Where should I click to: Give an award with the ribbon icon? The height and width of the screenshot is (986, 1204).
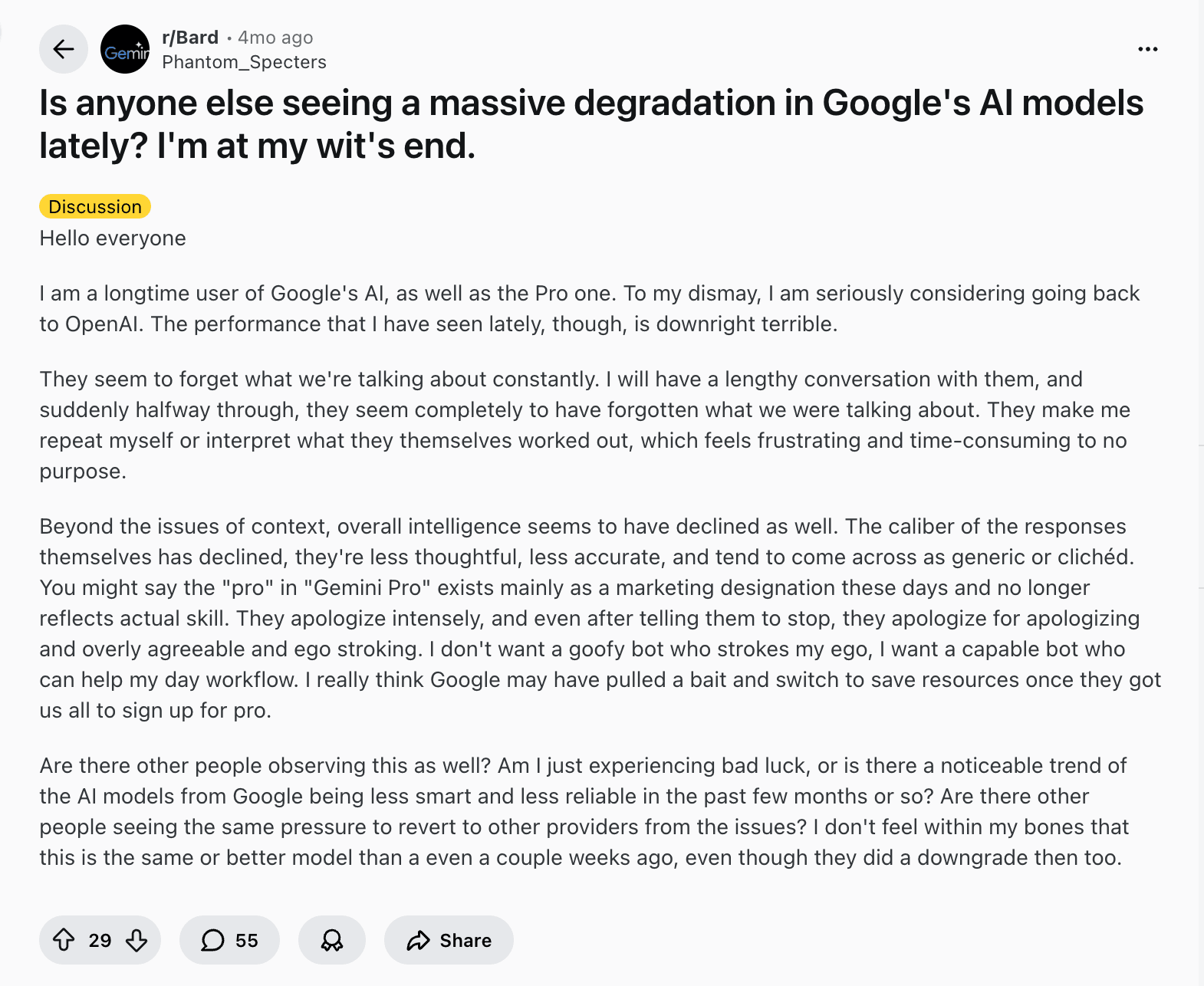tap(331, 939)
